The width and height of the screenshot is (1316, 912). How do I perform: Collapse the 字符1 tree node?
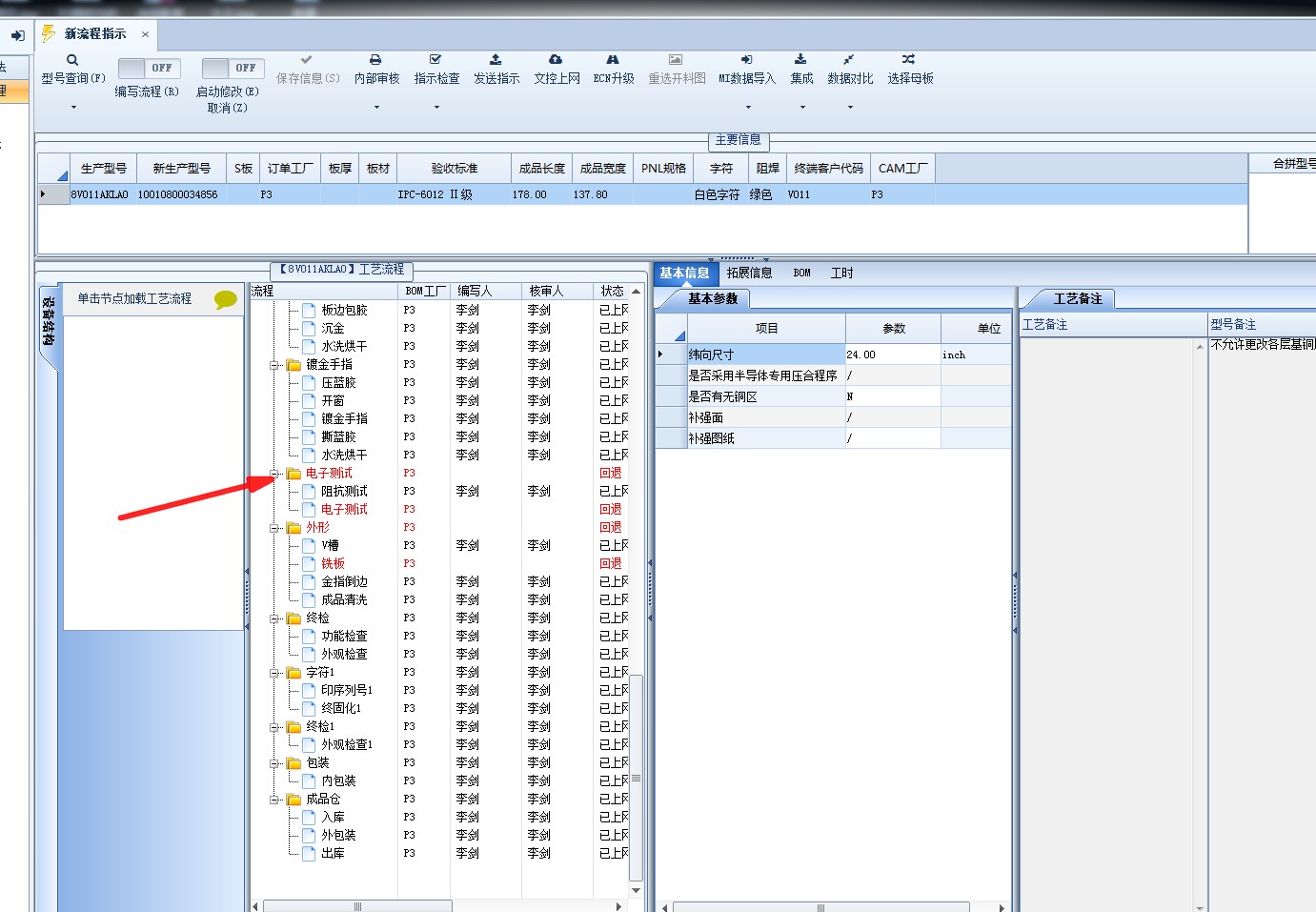(274, 673)
